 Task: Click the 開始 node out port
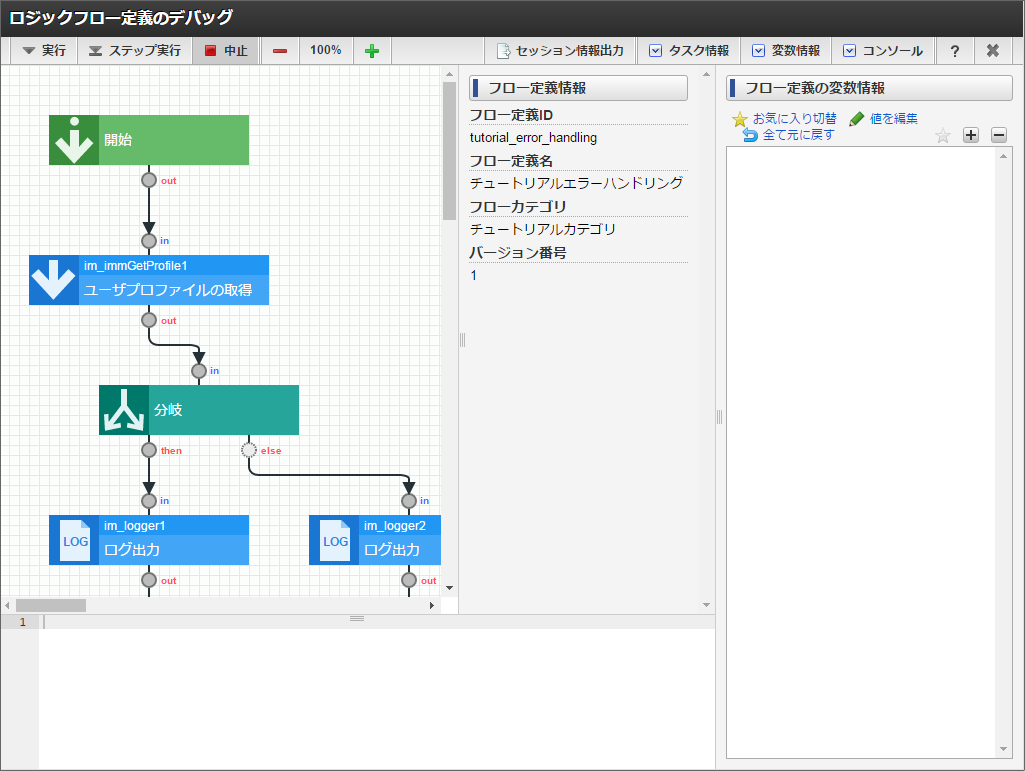coord(149,180)
